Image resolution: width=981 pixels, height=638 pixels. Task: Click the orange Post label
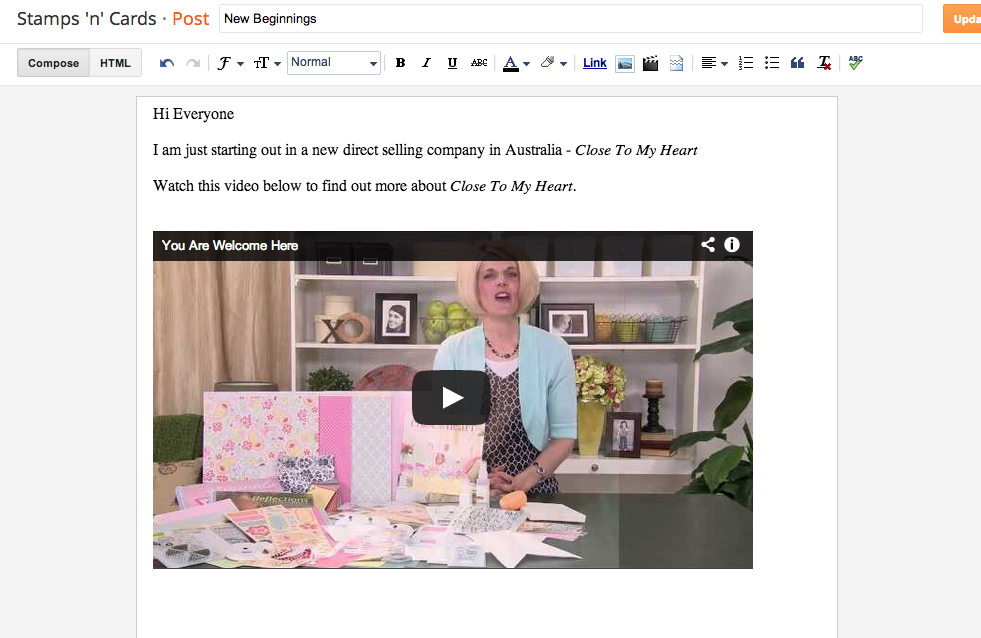pos(190,19)
